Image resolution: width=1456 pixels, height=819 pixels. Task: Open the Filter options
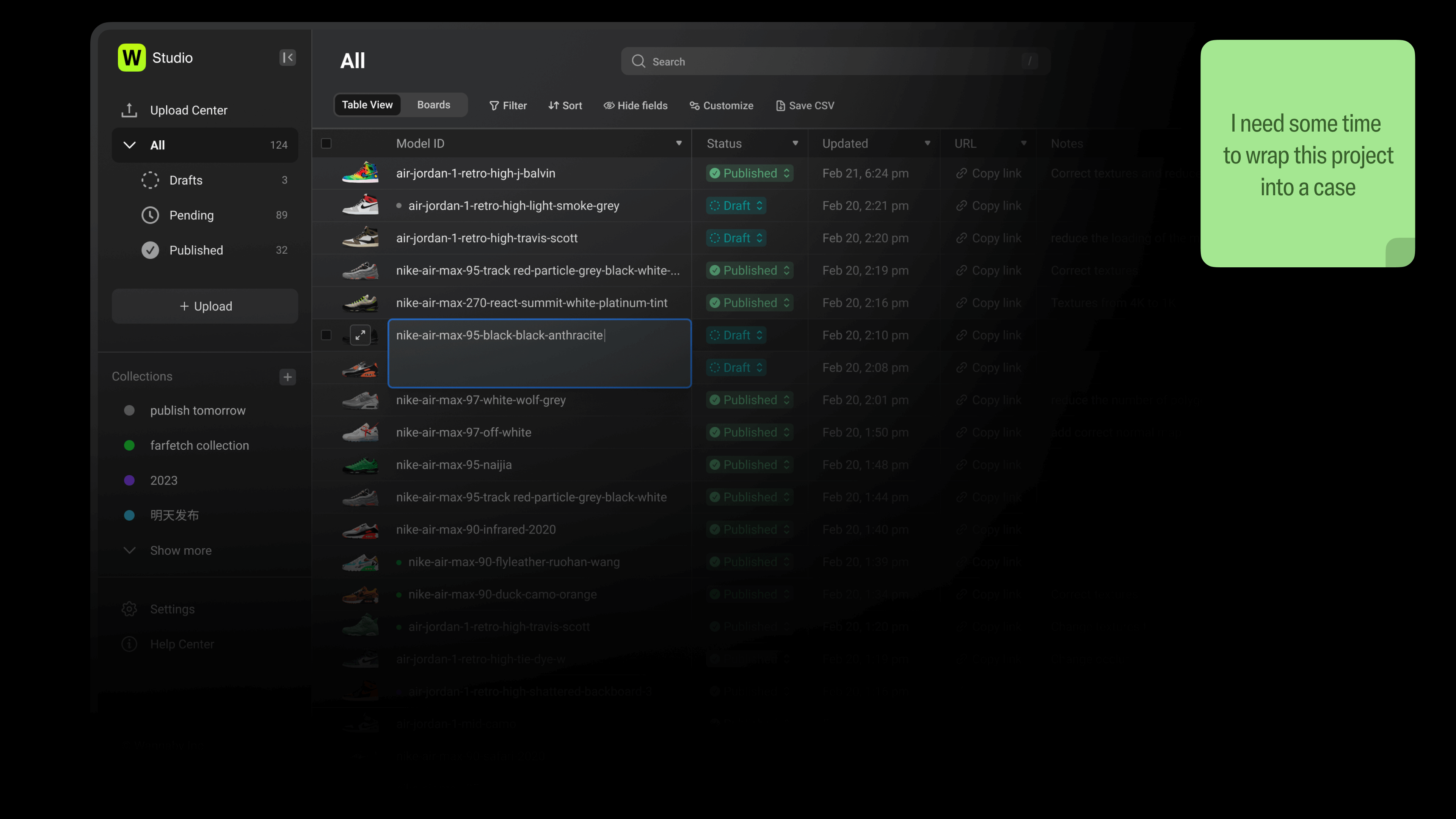pos(508,106)
